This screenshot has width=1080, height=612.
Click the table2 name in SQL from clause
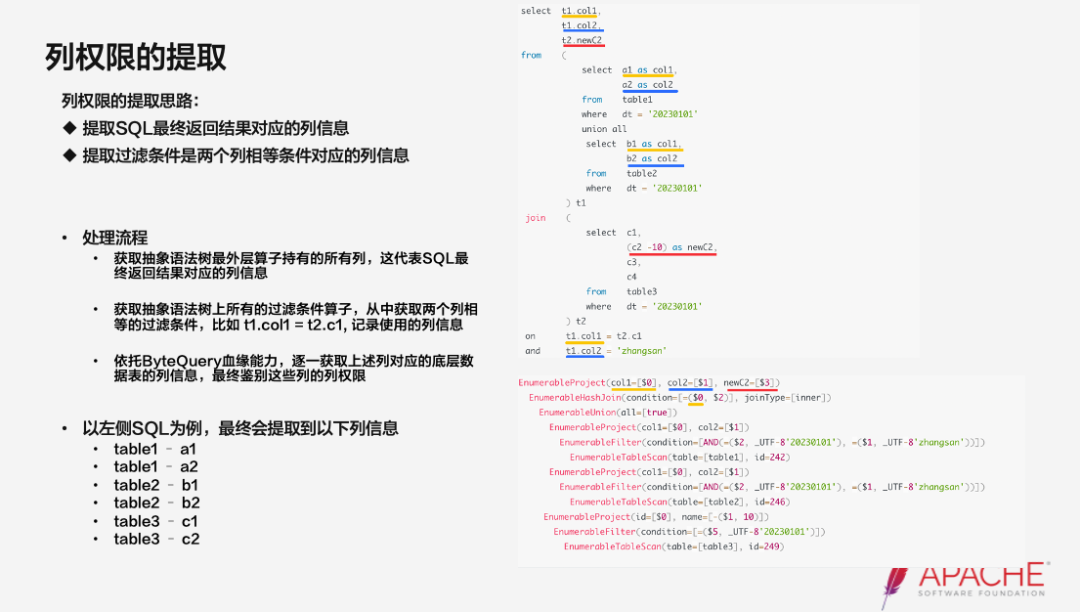[642, 173]
